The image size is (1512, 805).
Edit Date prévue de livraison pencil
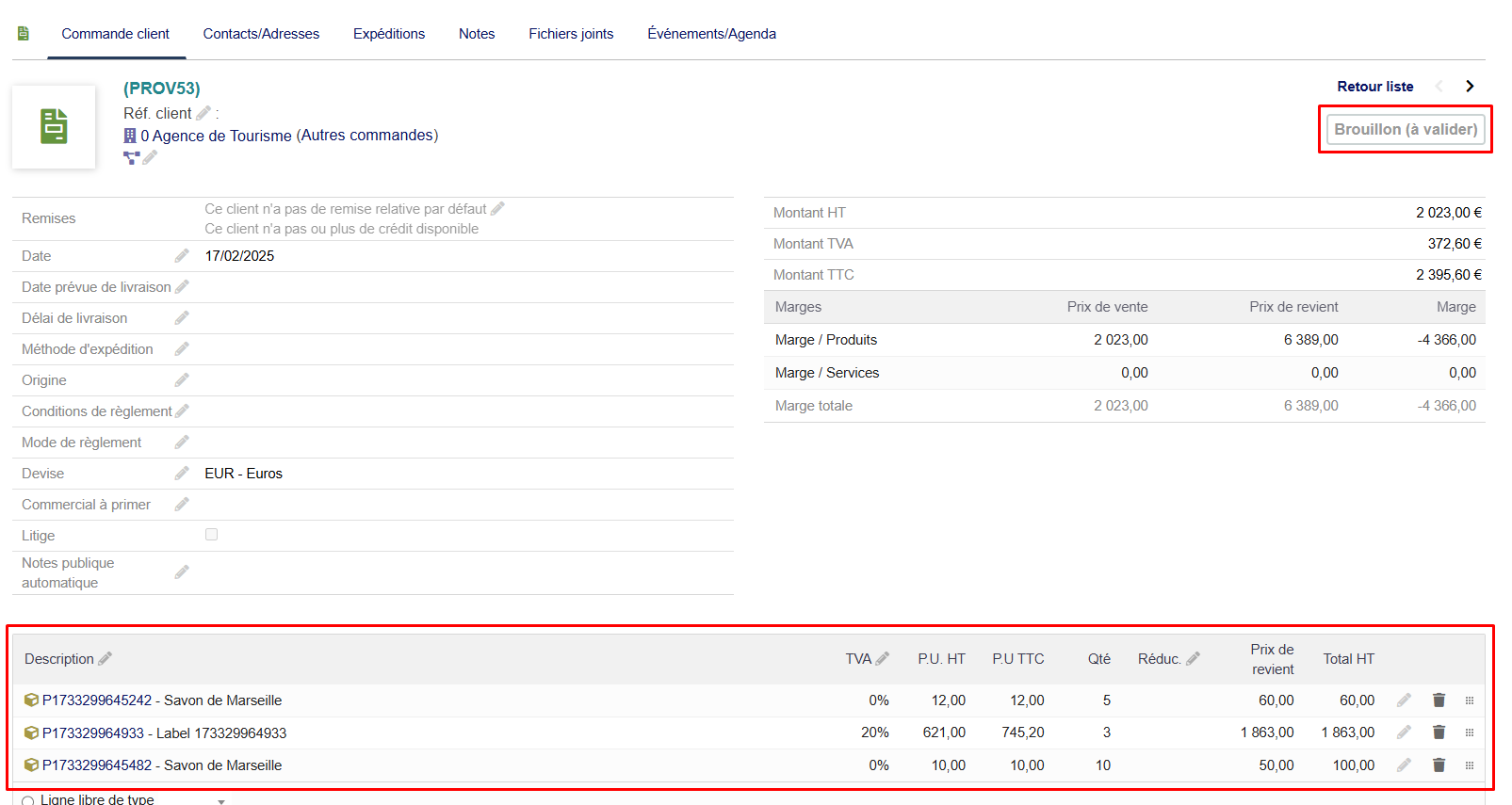(x=182, y=287)
